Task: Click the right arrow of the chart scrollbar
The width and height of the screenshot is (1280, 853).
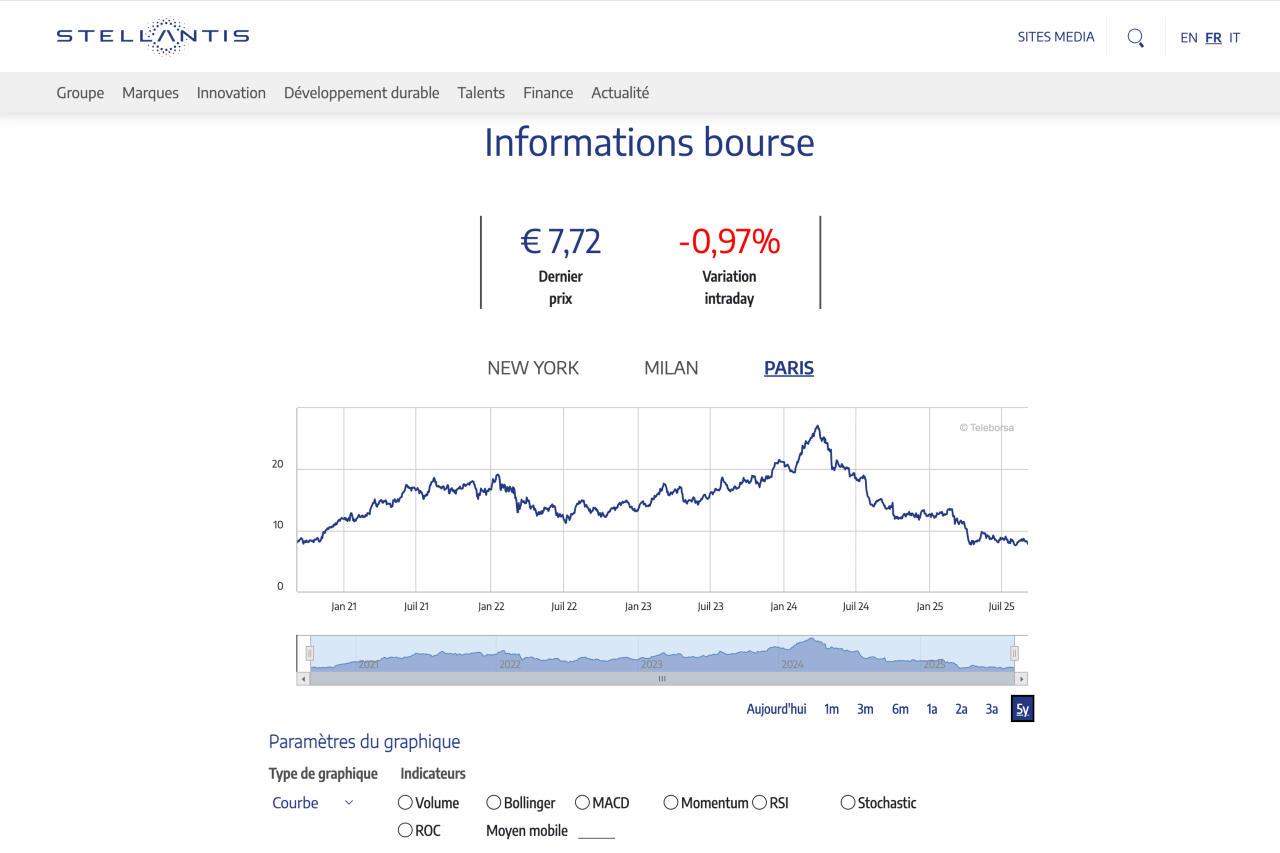Action: pos(1021,679)
